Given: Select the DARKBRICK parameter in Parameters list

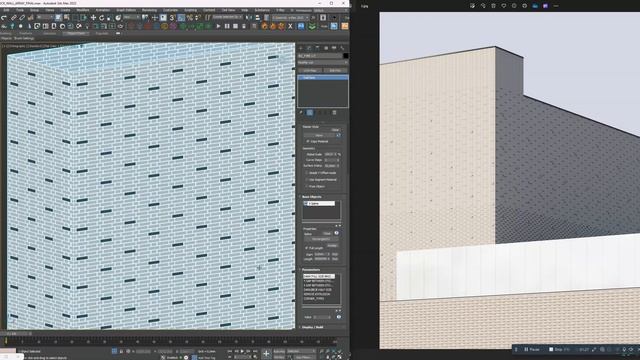Looking at the screenshot, I should click(318, 290).
